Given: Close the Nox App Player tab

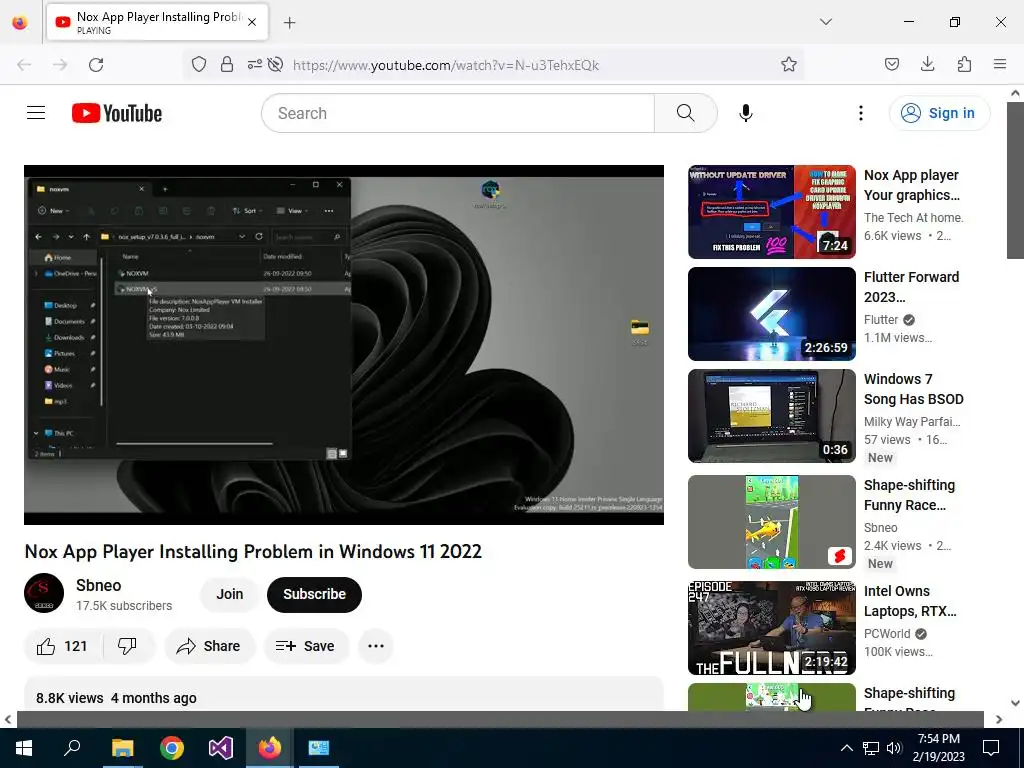Looking at the screenshot, I should [x=252, y=22].
